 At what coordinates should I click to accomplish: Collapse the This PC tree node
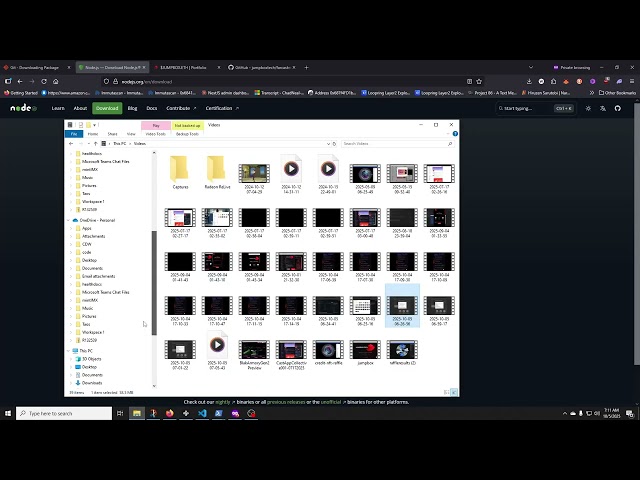click(68, 351)
